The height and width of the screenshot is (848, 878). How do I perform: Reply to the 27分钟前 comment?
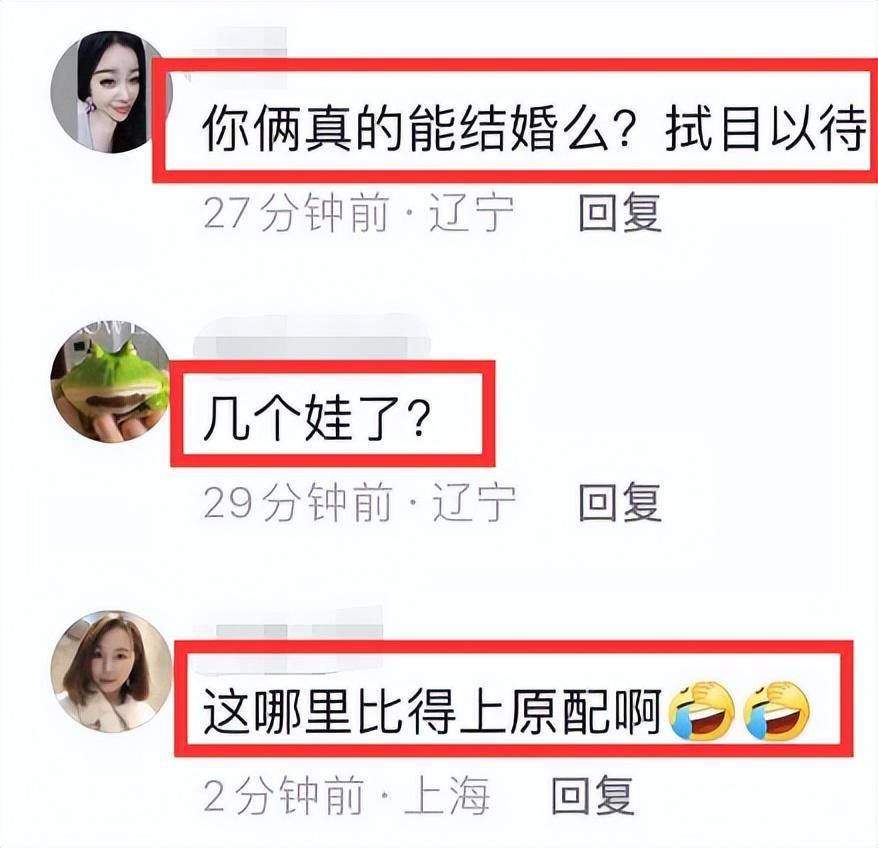[620, 212]
